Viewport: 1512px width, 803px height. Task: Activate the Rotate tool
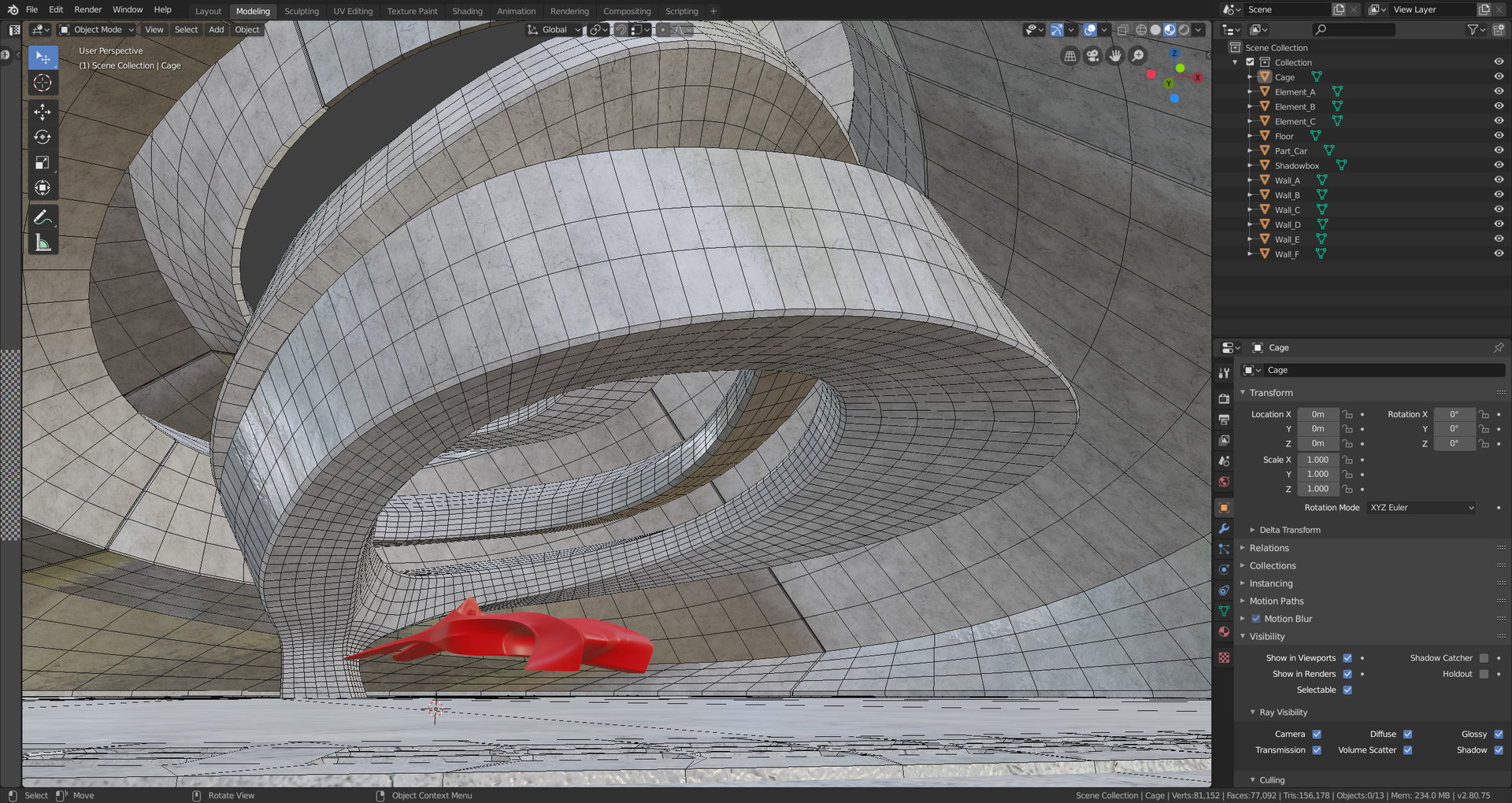click(43, 137)
